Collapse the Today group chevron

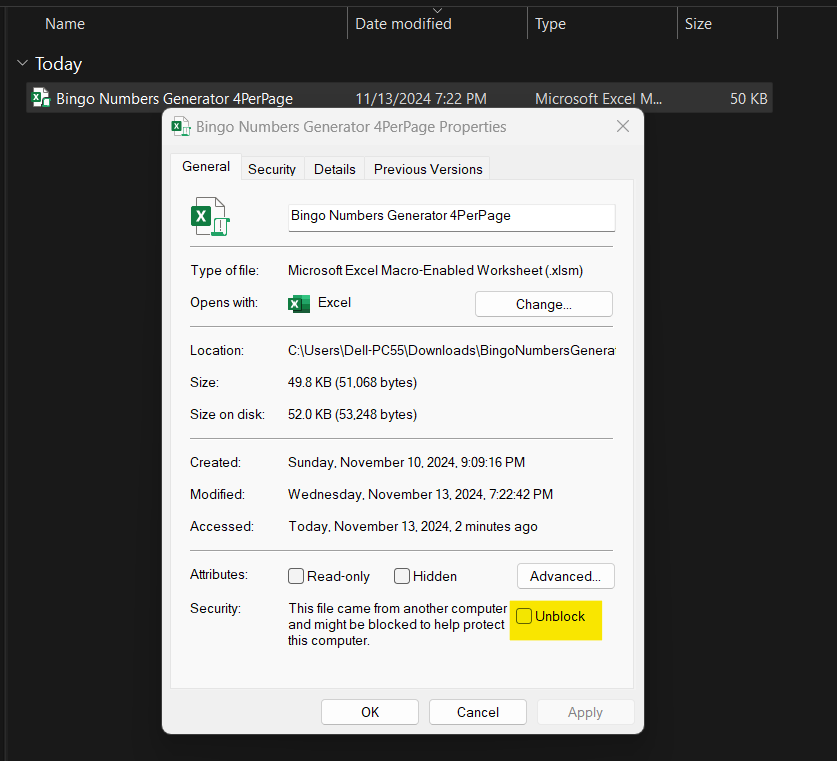[x=22, y=63]
